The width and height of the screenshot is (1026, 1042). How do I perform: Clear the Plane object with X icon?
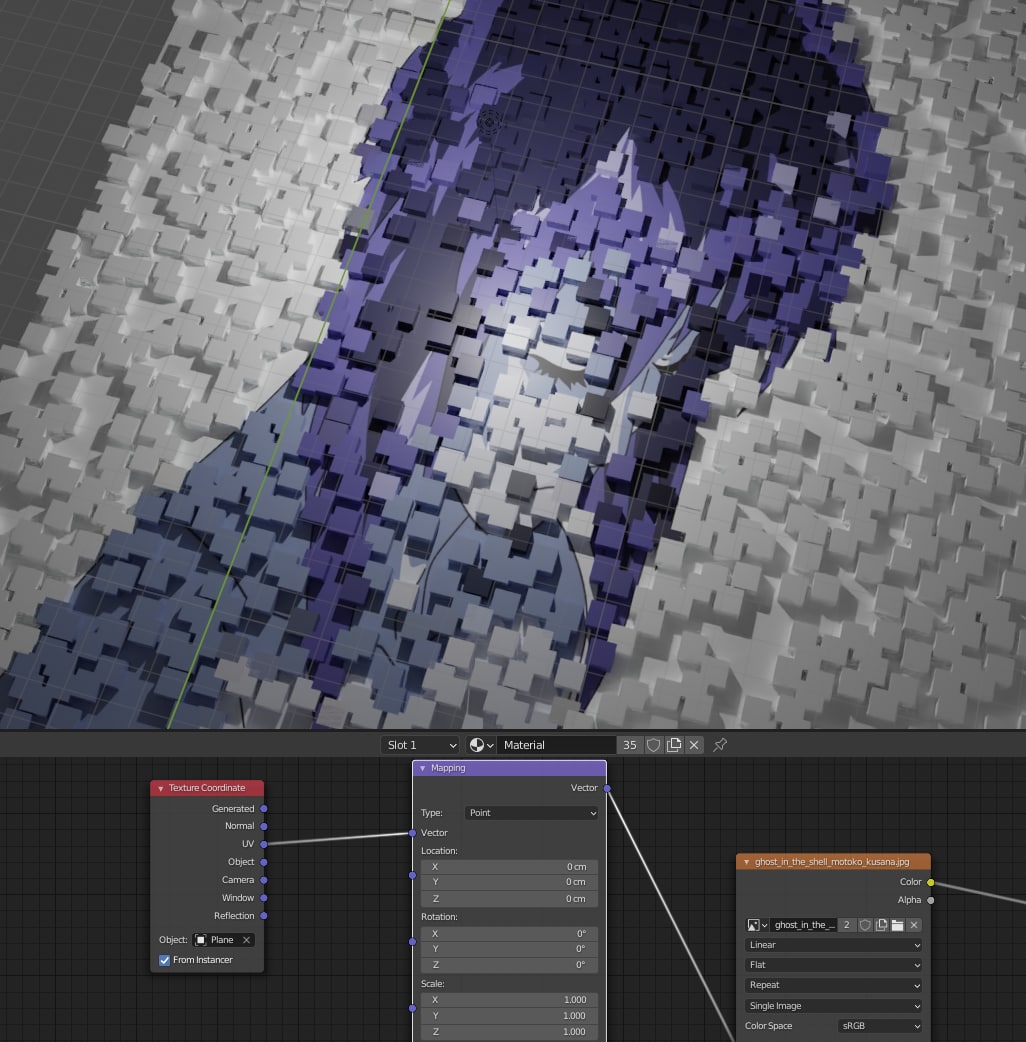coord(247,940)
